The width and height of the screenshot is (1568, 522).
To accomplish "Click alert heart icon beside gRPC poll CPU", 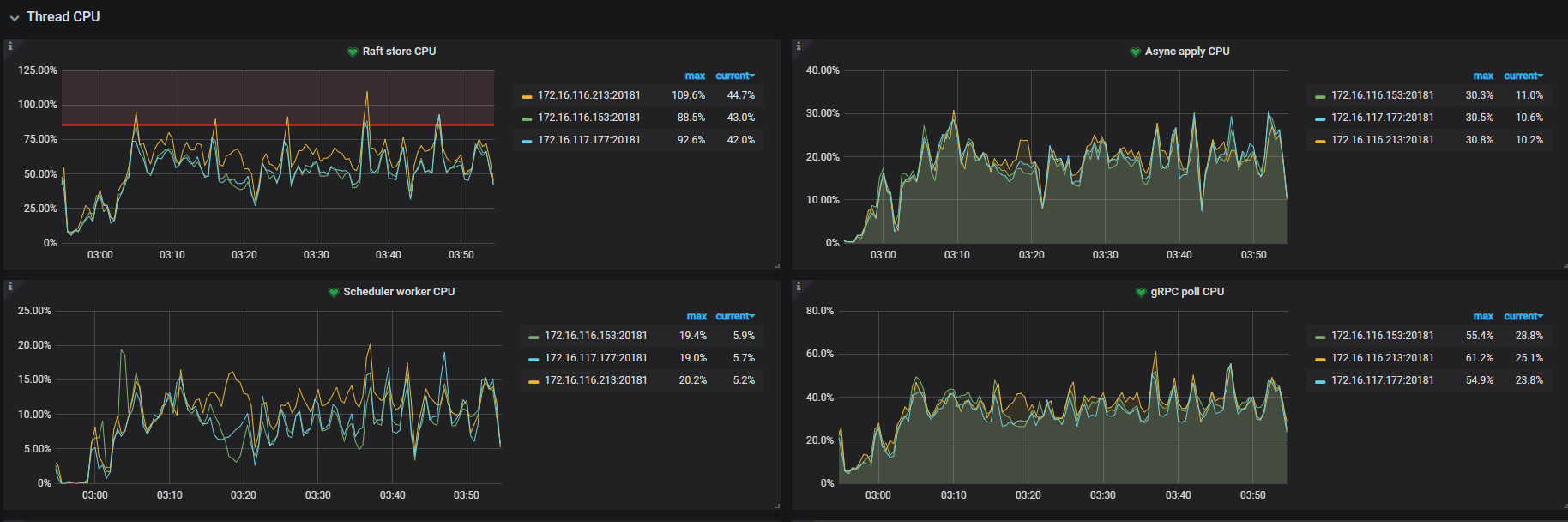I will [x=1140, y=293].
